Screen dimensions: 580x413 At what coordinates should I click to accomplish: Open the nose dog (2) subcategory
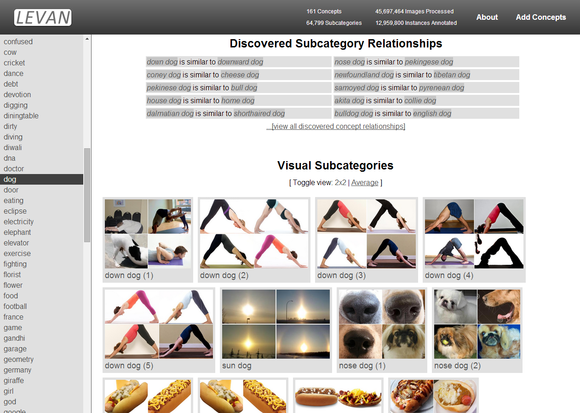477,330
